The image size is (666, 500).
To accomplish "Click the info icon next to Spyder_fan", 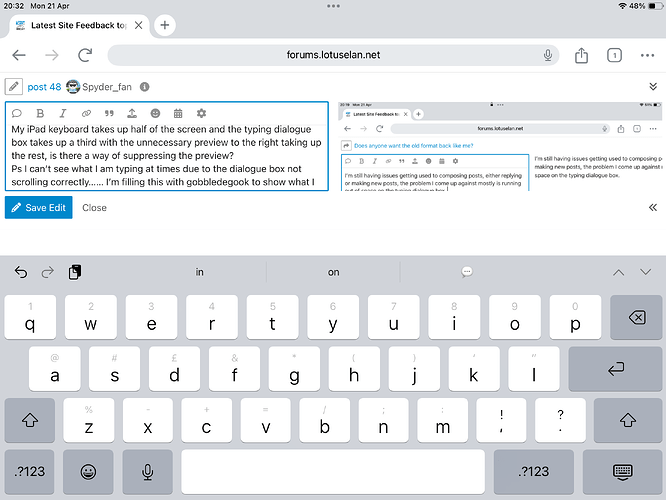I will [x=144, y=87].
